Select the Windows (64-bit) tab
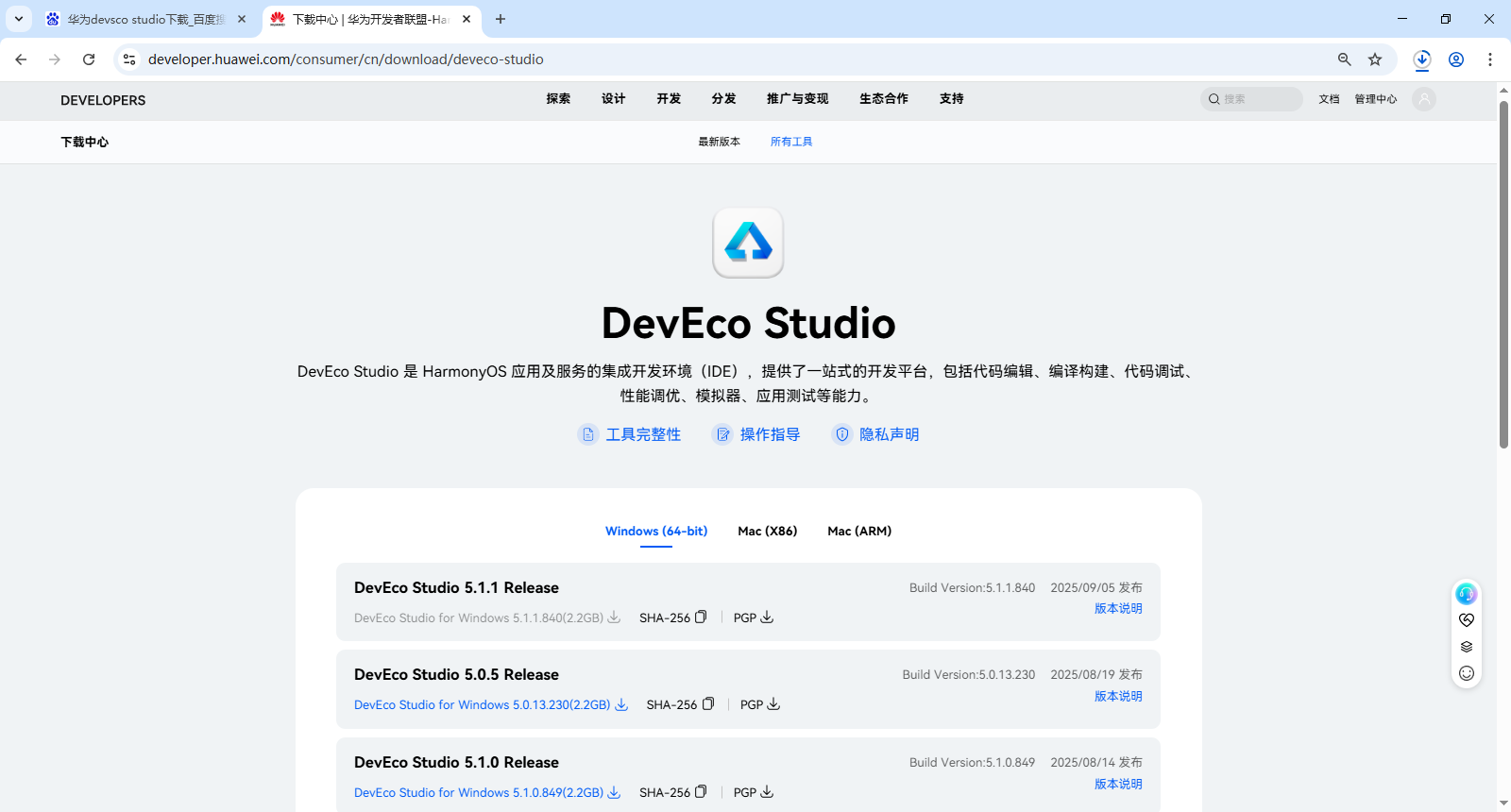This screenshot has height=812, width=1511. click(656, 532)
